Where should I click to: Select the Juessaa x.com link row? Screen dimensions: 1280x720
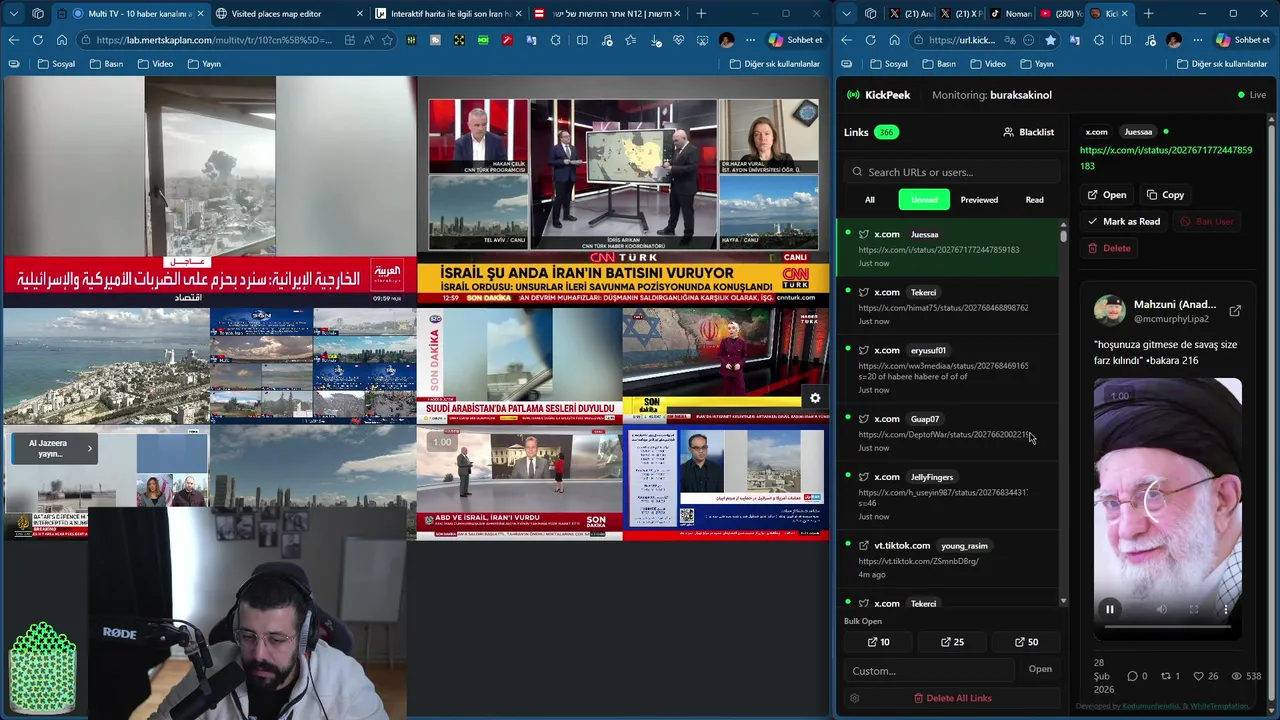pyautogui.click(x=948, y=248)
